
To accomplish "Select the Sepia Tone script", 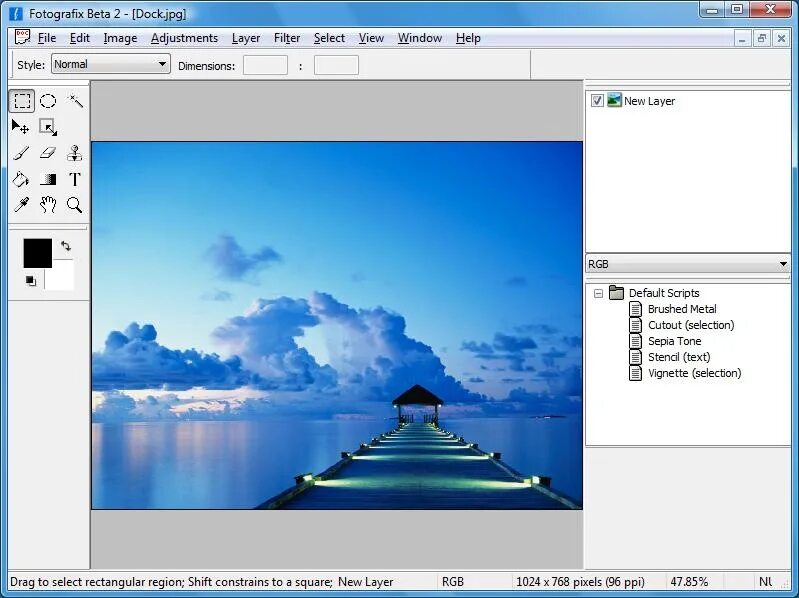I will tap(674, 341).
